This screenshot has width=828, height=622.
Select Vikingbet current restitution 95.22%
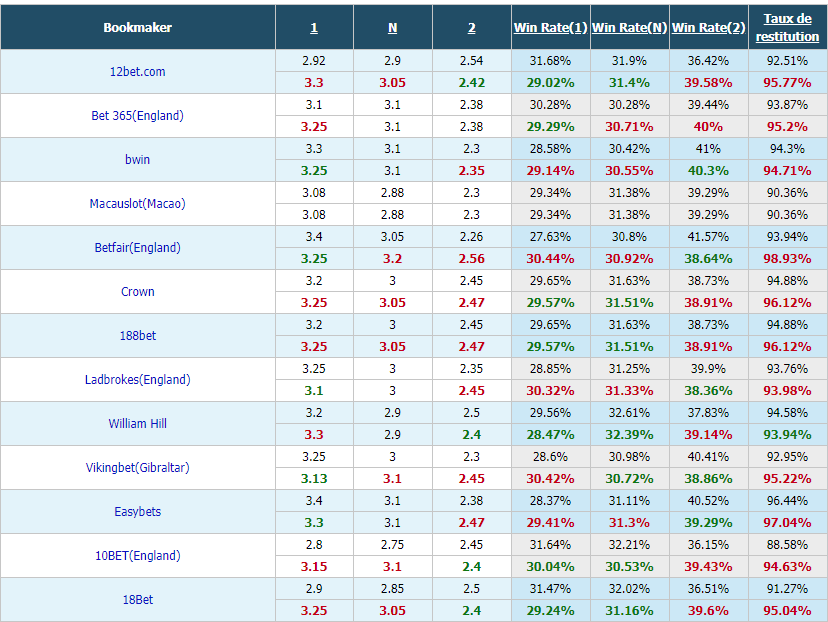787,479
